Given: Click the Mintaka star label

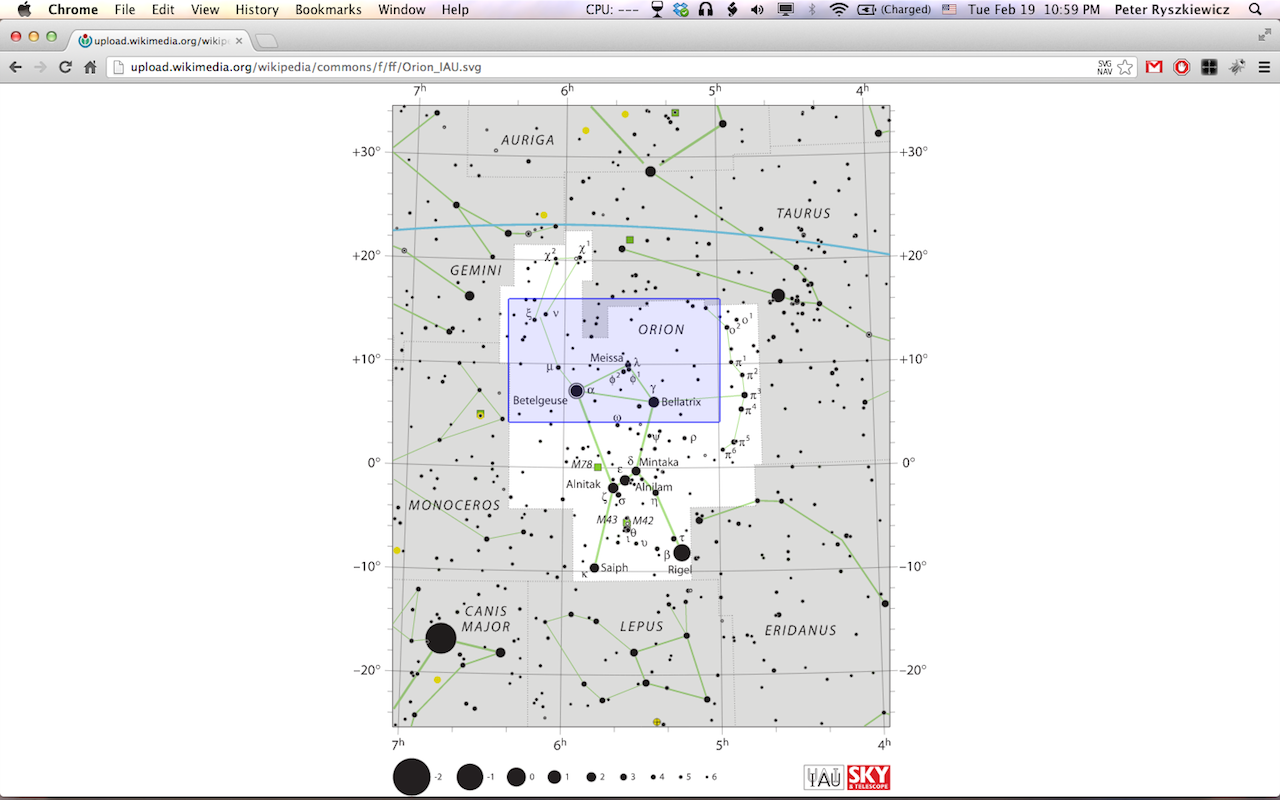Looking at the screenshot, I should point(659,462).
